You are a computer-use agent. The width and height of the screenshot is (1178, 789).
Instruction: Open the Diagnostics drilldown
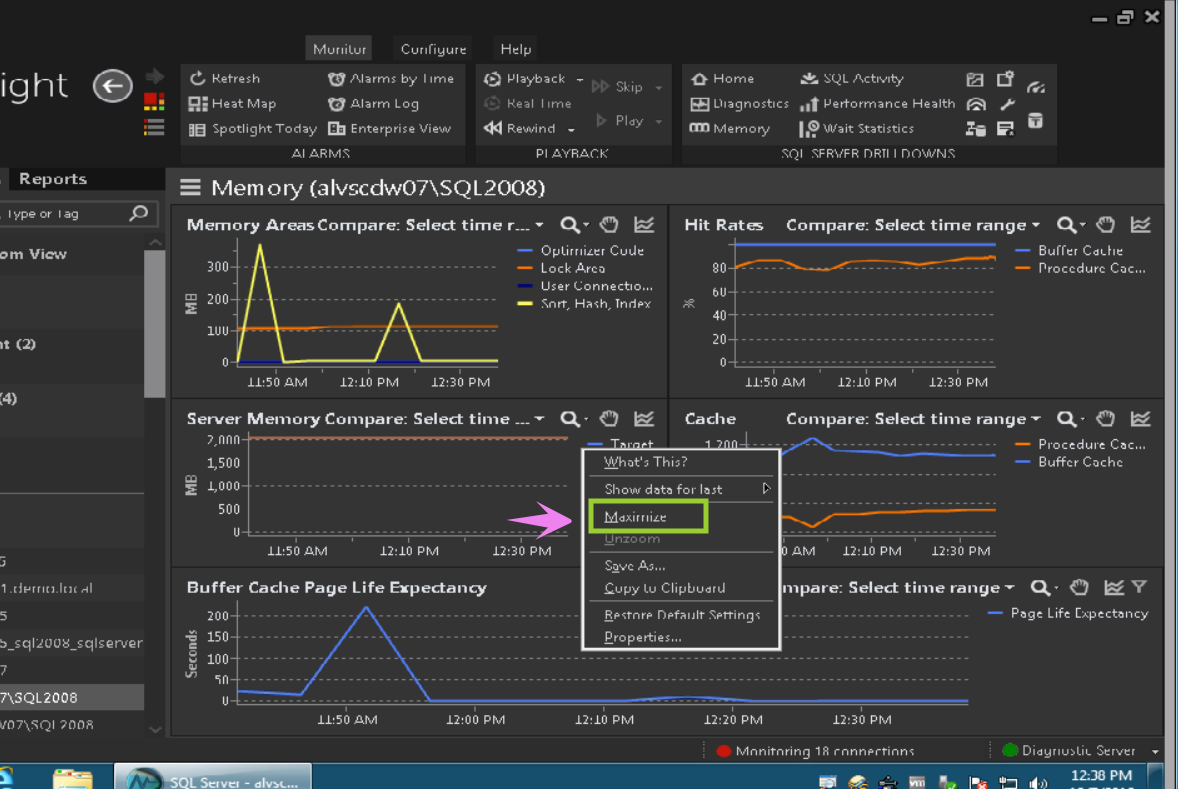[x=739, y=104]
